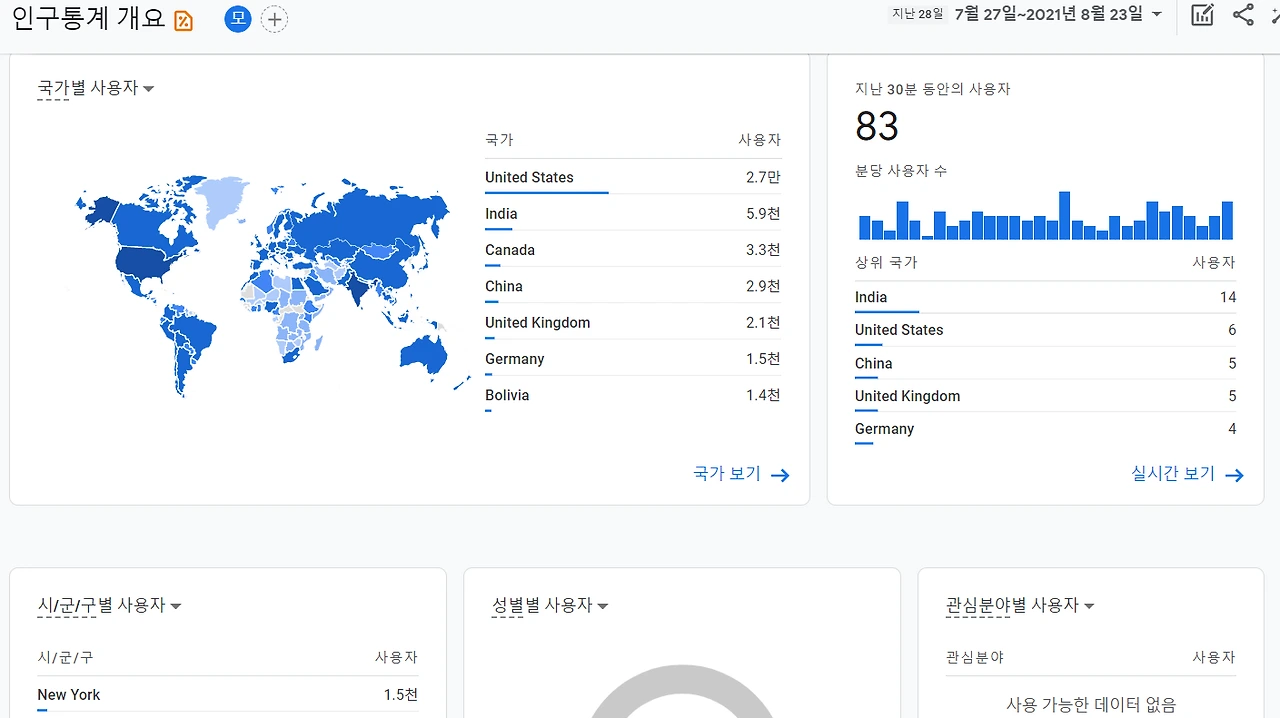Screen dimensions: 1280x718
Task: Select India in realtime top countries
Action: click(1046, 297)
